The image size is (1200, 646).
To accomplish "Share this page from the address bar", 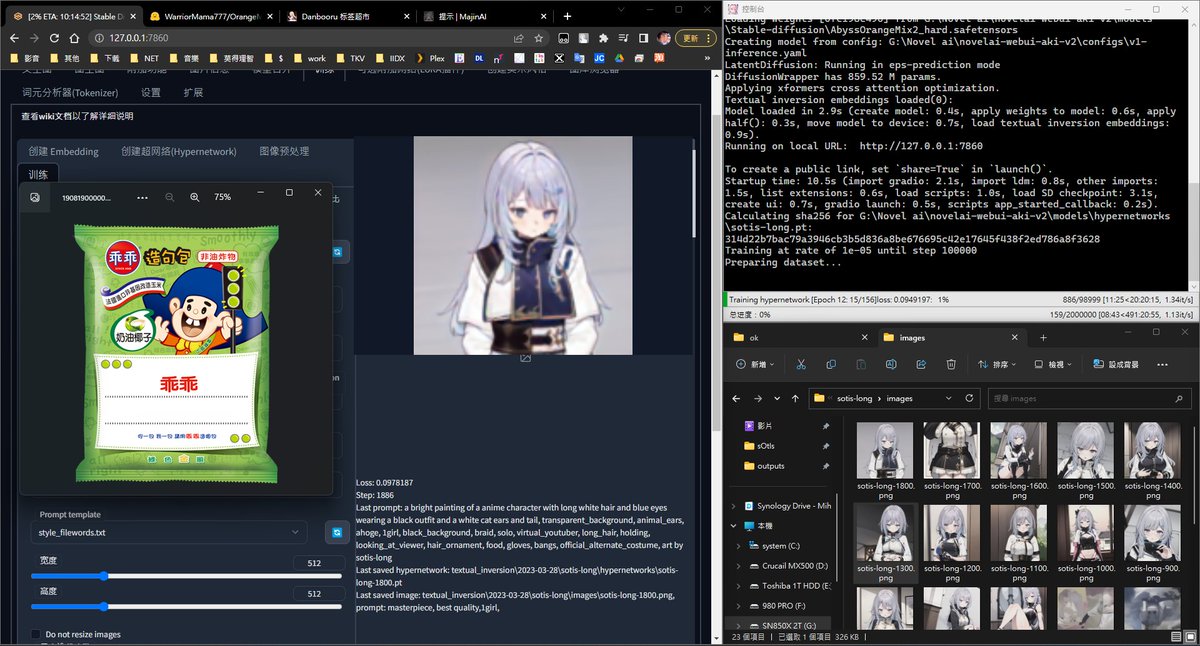I will pos(518,38).
